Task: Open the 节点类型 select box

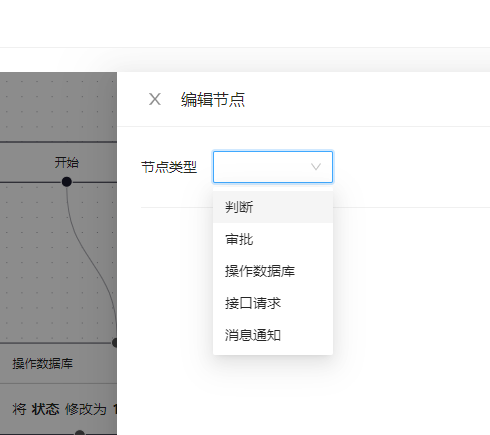Action: [x=273, y=167]
